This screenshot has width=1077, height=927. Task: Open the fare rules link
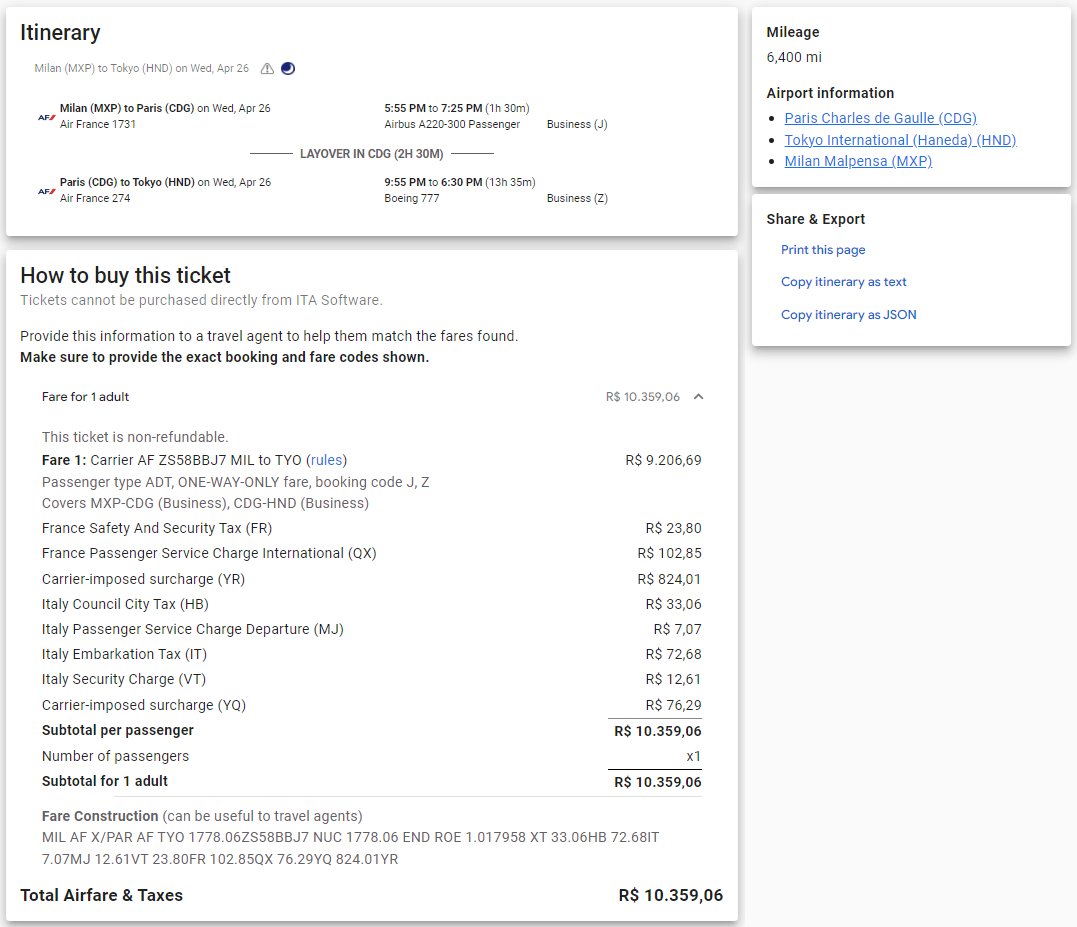pyautogui.click(x=326, y=460)
